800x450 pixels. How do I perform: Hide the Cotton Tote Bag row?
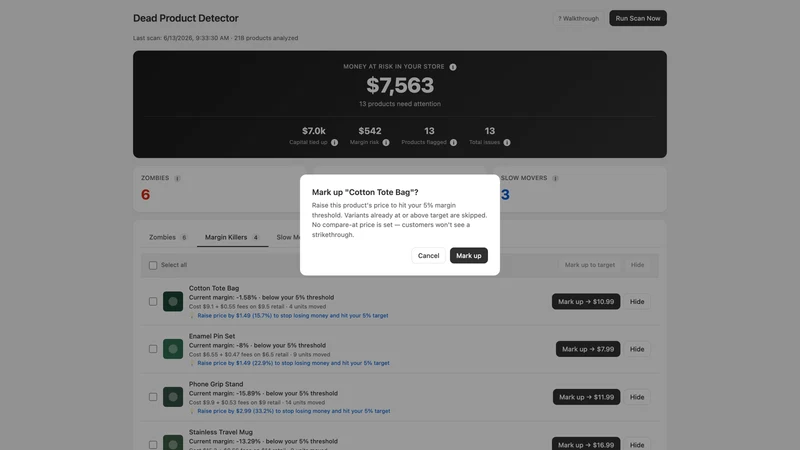637,302
